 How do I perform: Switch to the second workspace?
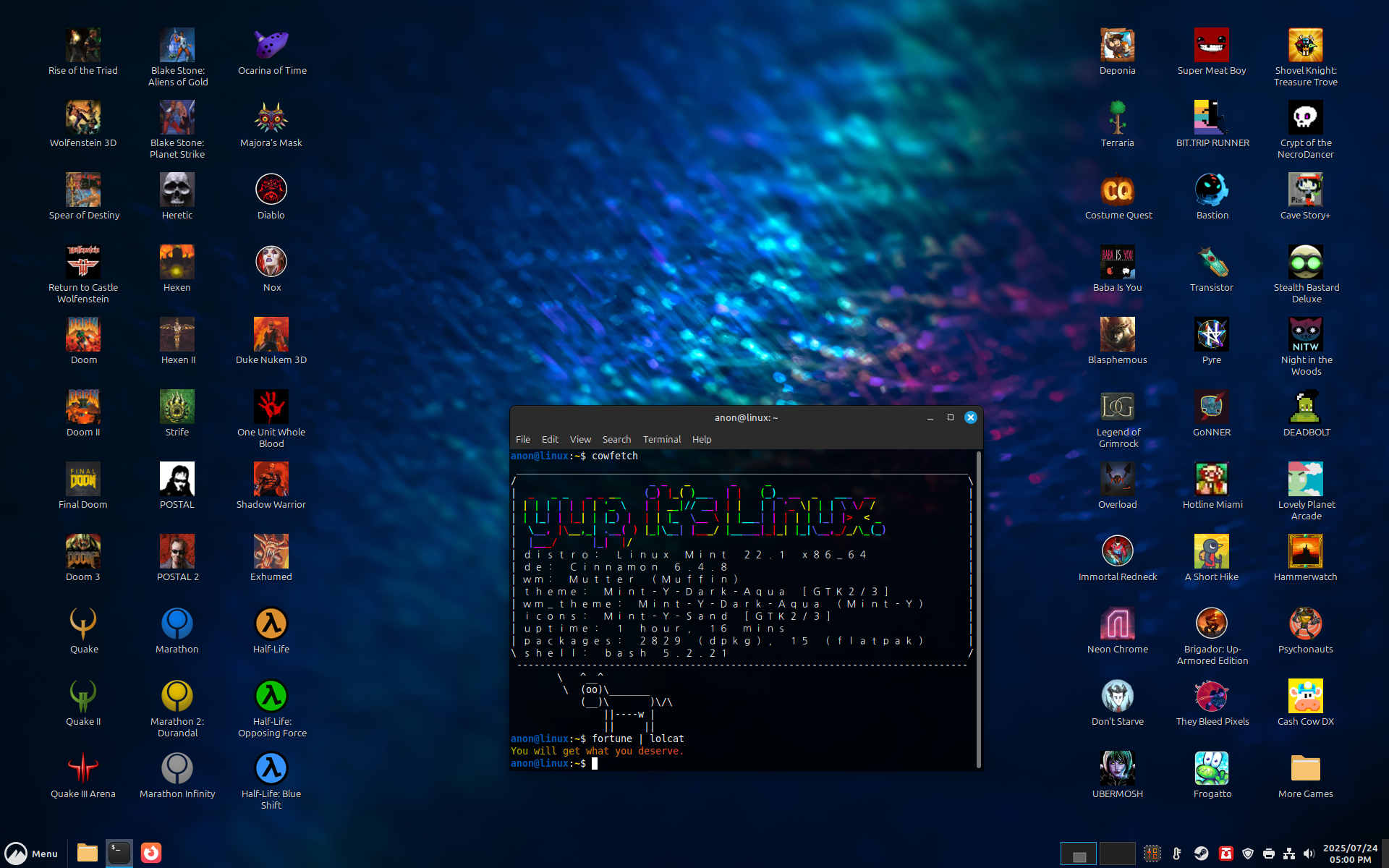coord(1117,854)
